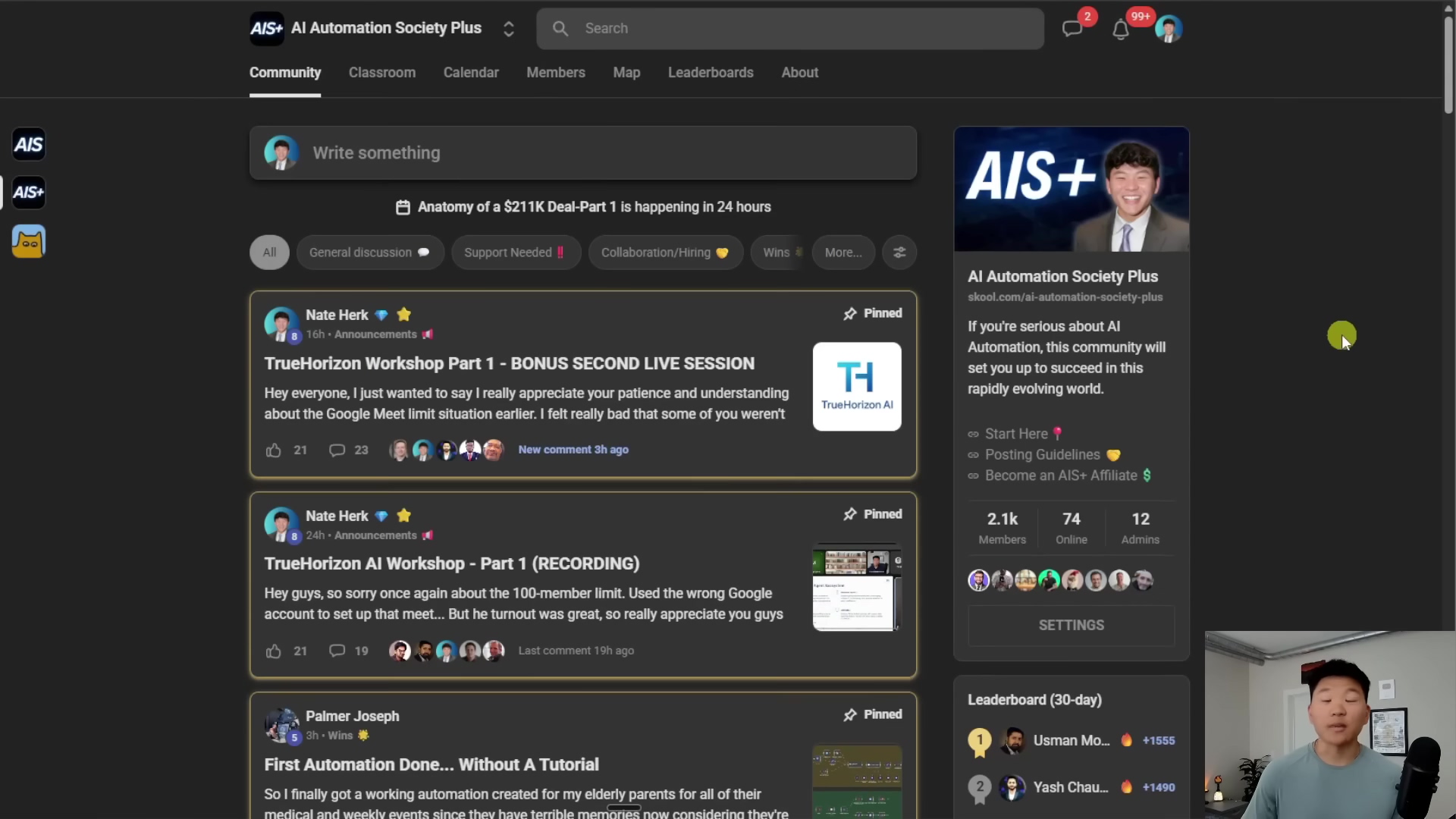The height and width of the screenshot is (819, 1456).
Task: Filter by Support Needed
Action: (x=516, y=253)
